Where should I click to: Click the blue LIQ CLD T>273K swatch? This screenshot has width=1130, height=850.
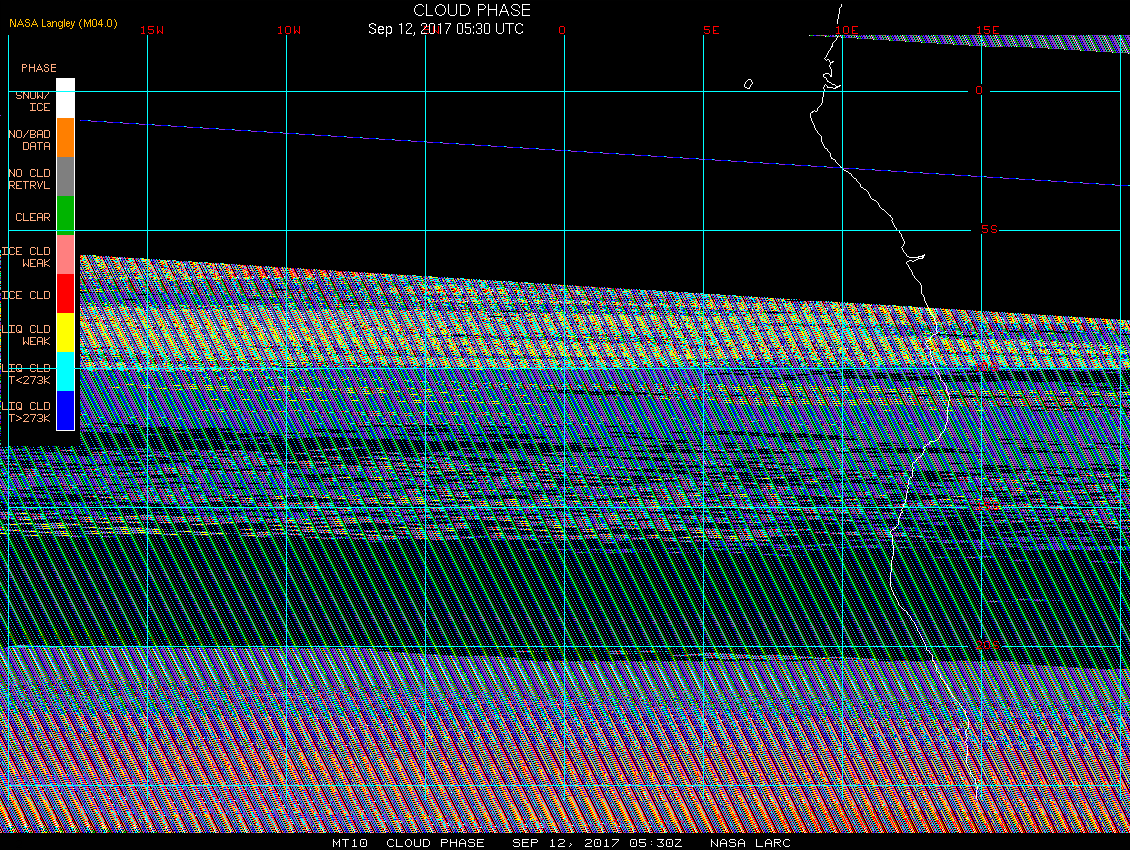point(66,410)
